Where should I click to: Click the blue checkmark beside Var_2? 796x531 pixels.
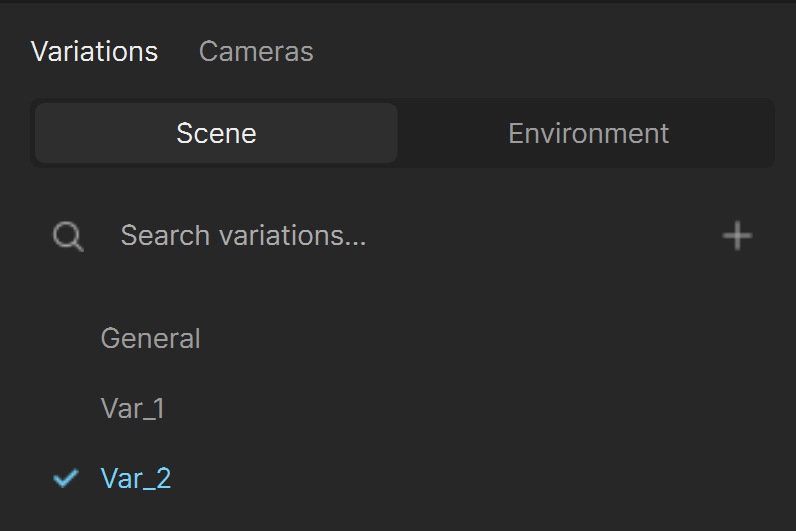click(66, 478)
